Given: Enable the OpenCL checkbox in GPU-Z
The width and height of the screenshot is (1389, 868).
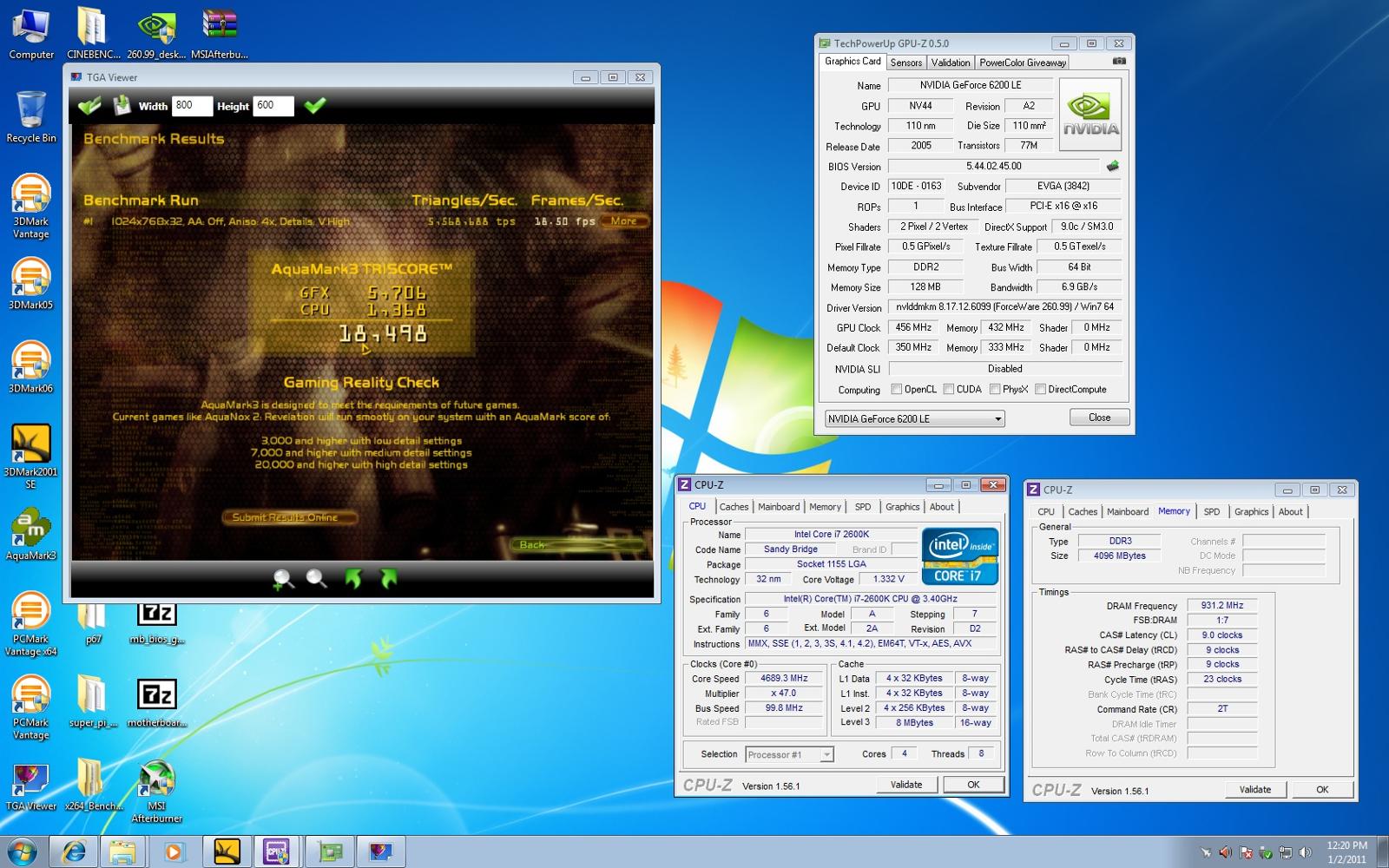Looking at the screenshot, I should pyautogui.click(x=896, y=390).
